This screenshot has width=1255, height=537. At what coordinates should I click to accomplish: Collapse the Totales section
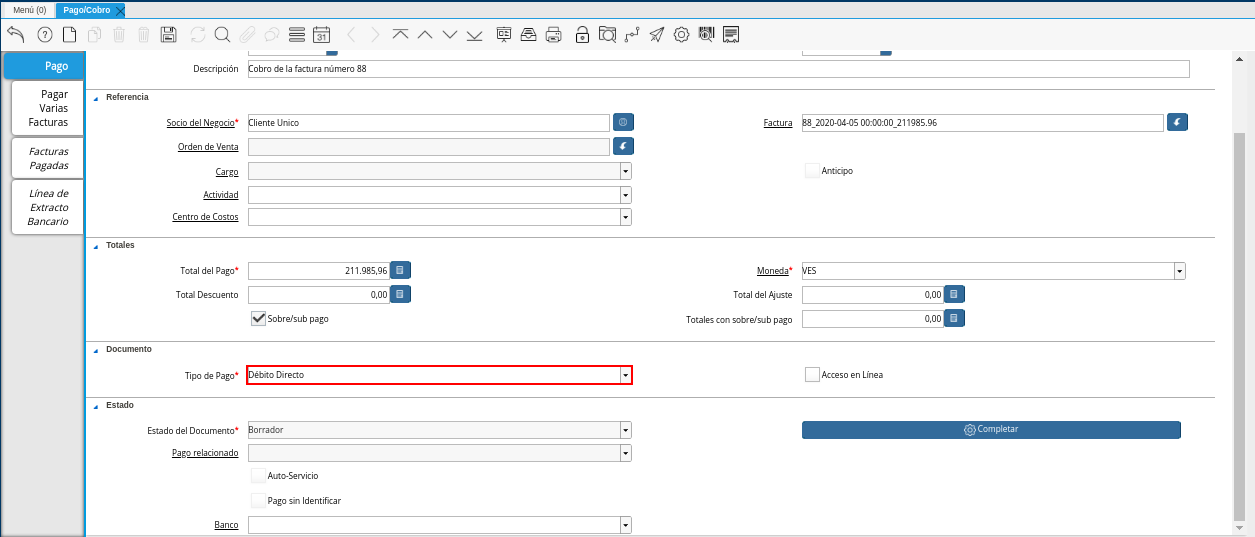point(96,245)
